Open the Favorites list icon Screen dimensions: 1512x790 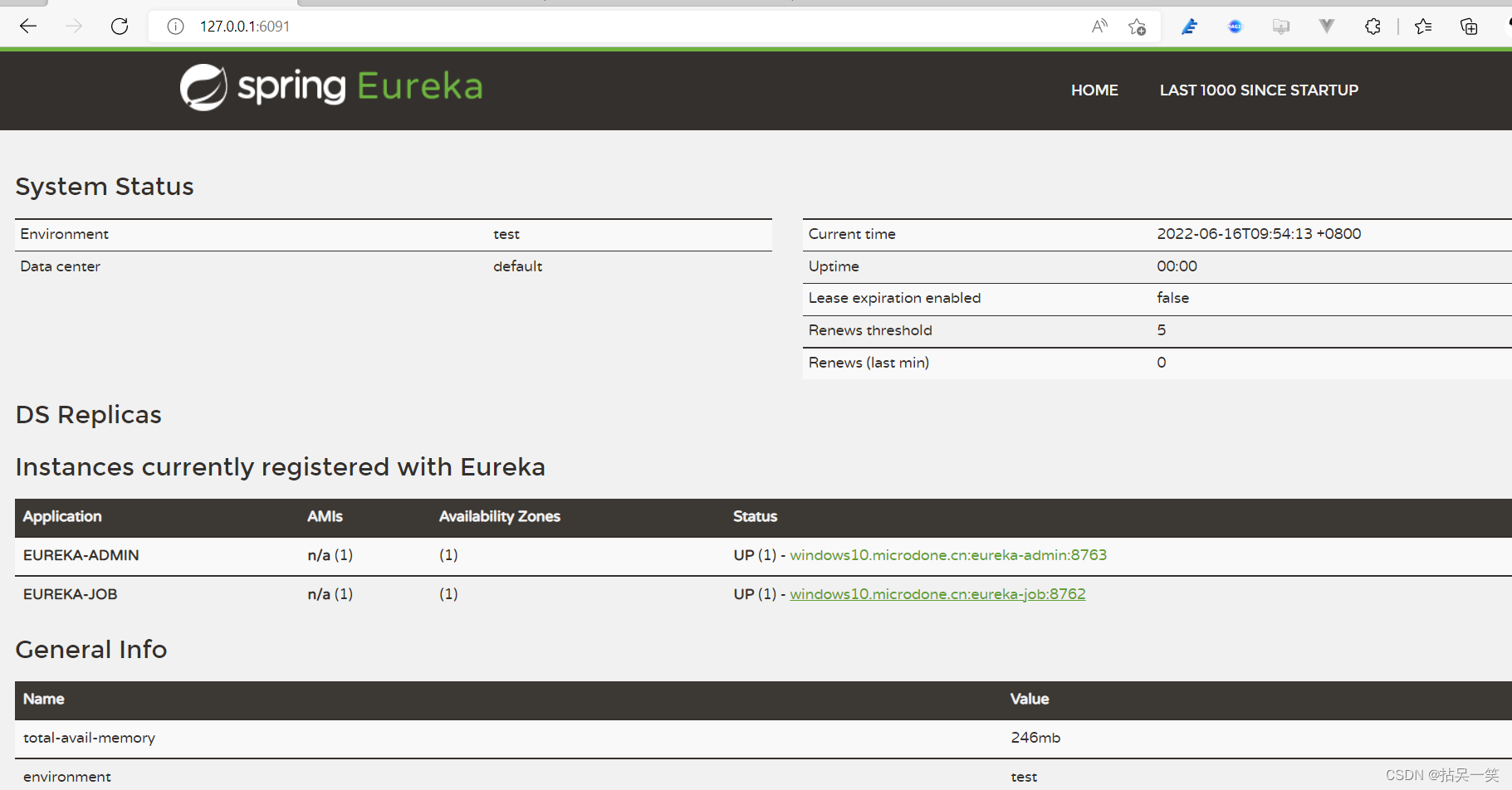[x=1423, y=27]
